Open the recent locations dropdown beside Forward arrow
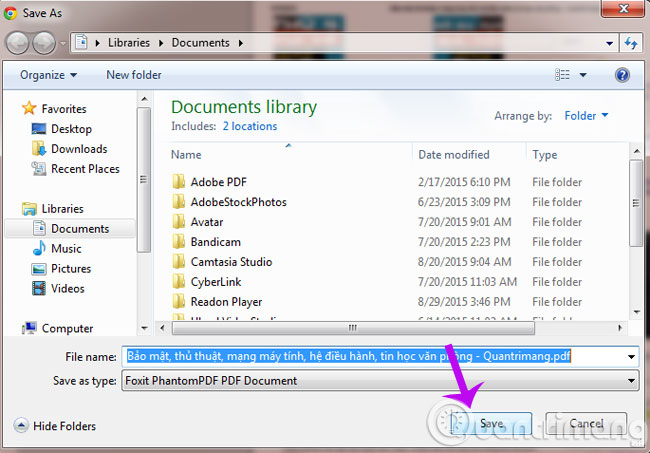The image size is (650, 453). pyautogui.click(x=63, y=43)
